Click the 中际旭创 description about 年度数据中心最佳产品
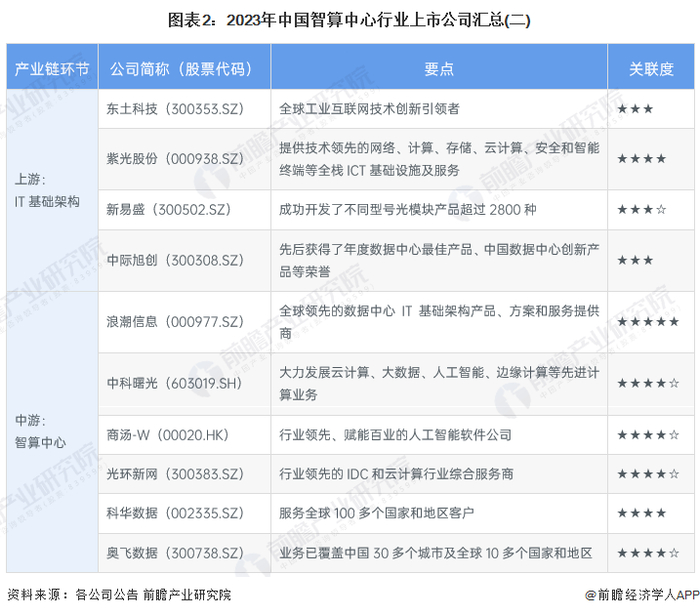Screen dimensions: 700x615 coord(439,260)
